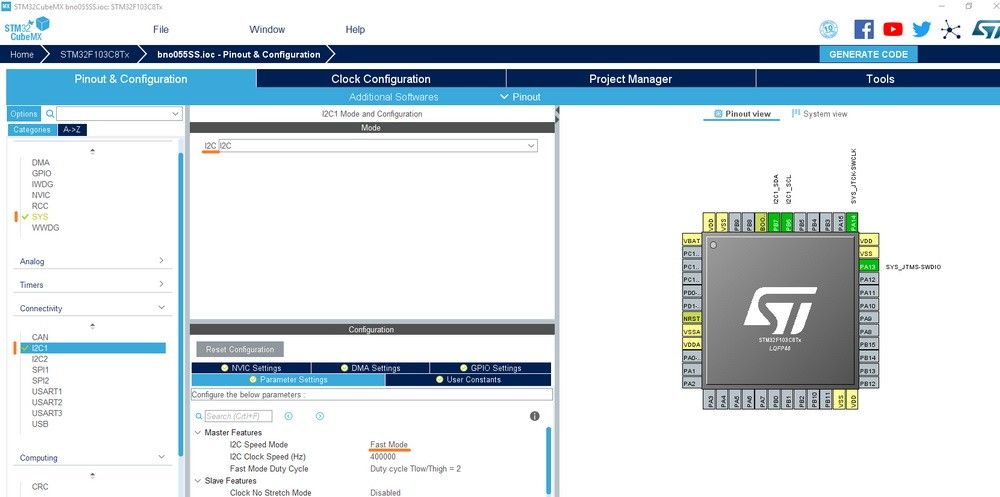Click the parameter search magnifier icon
This screenshot has height=497, width=1000.
point(199,416)
